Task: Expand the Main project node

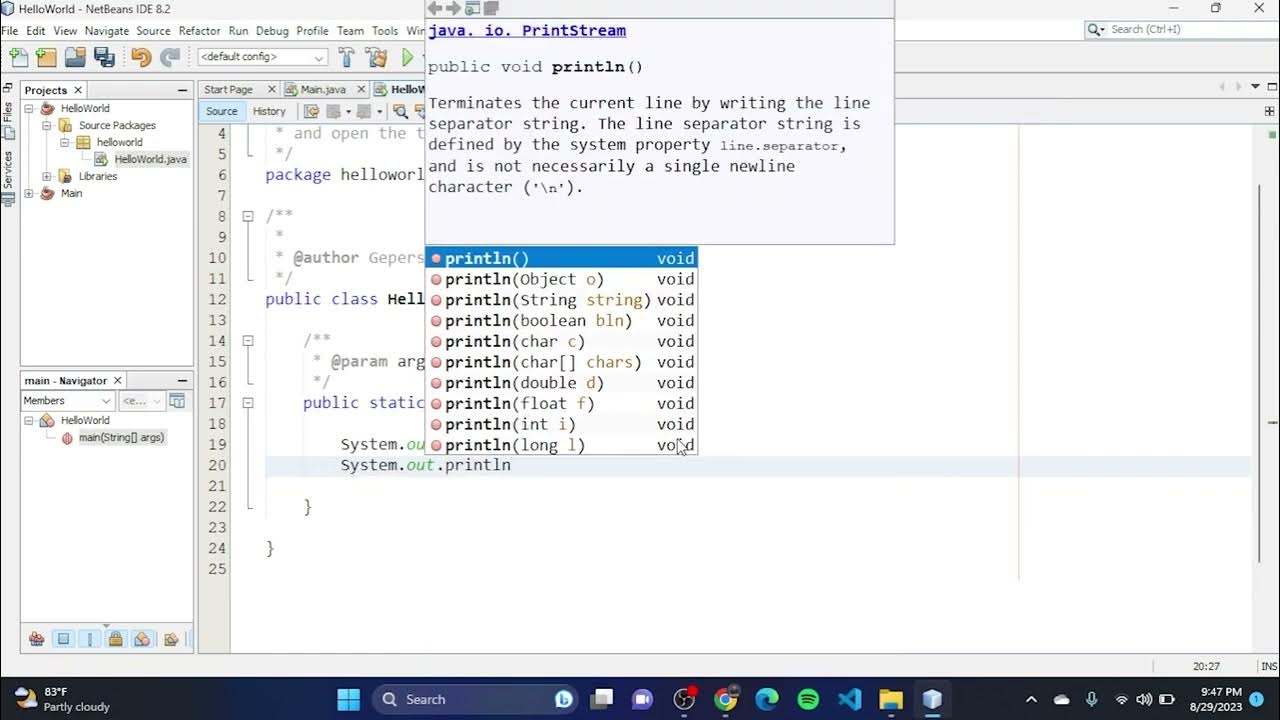Action: click(29, 193)
